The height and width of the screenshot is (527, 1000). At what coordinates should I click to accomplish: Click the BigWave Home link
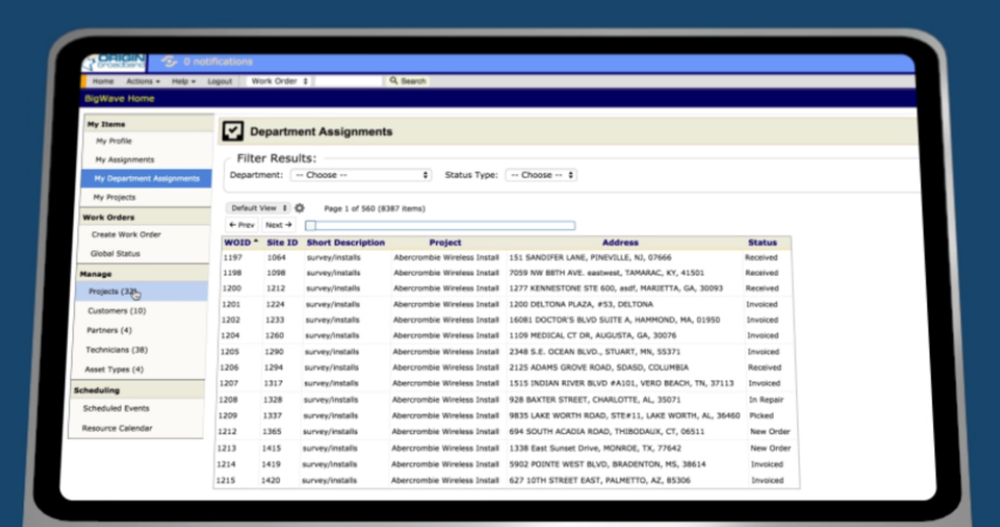[119, 98]
